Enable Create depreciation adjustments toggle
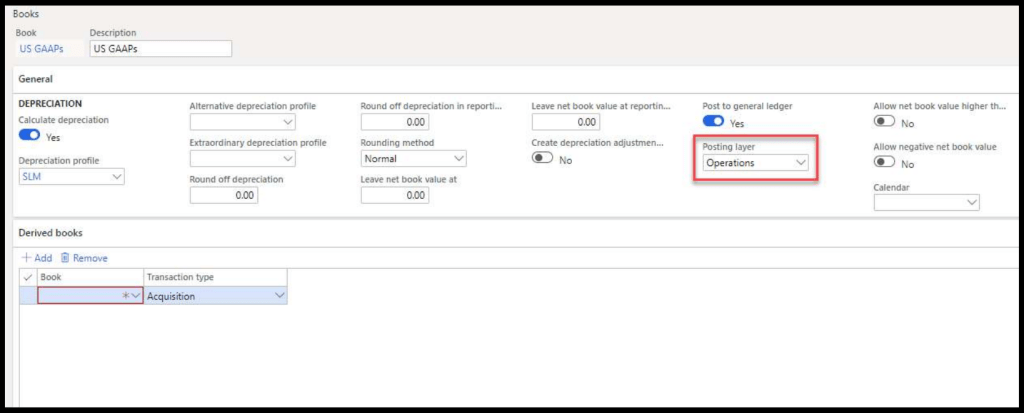Viewport: 1024px width, 413px height. 542,158
